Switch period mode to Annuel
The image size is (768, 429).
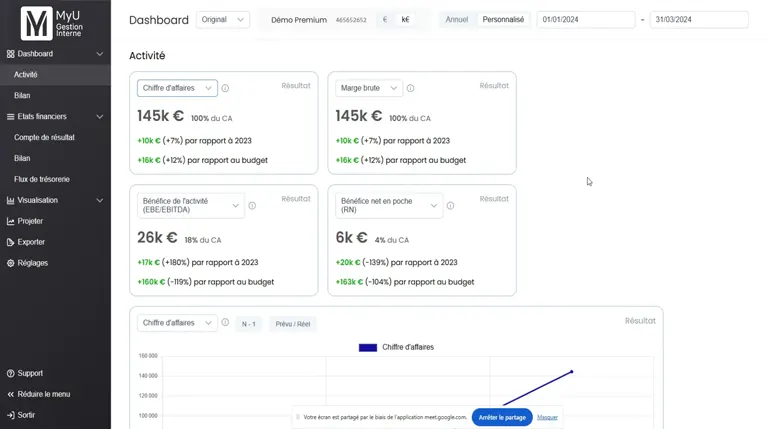pos(456,20)
